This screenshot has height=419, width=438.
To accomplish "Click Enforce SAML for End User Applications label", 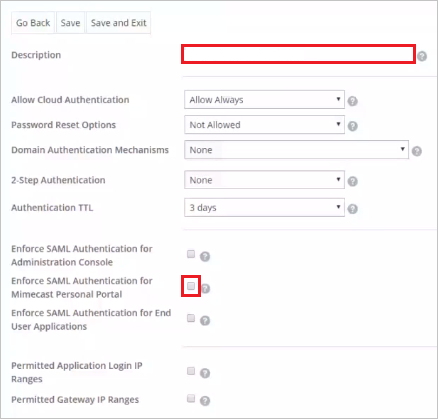I will pyautogui.click(x=91, y=319).
